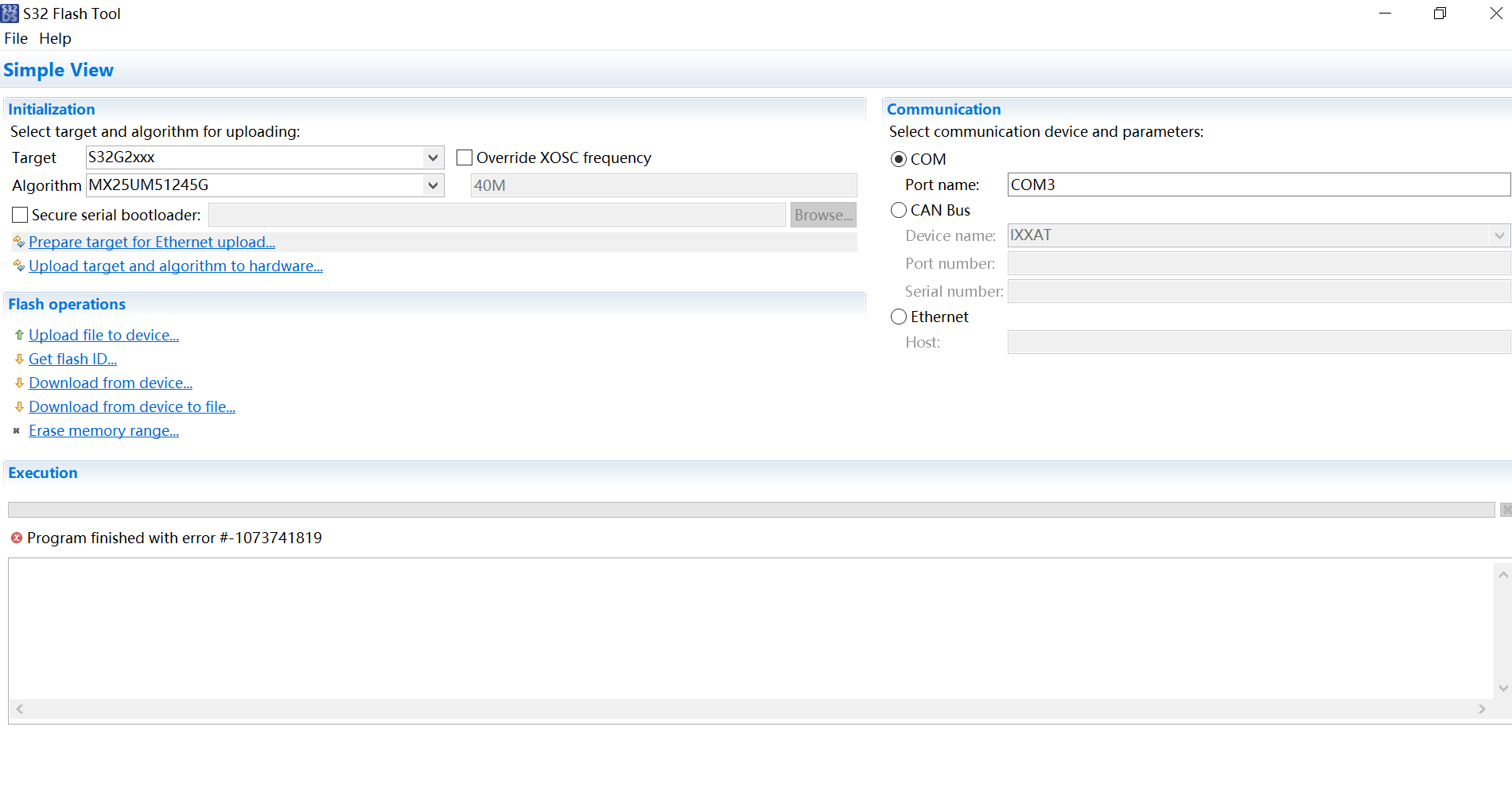Screen dimensions: 1512x785
Task: Open the File menu
Action: pos(16,38)
